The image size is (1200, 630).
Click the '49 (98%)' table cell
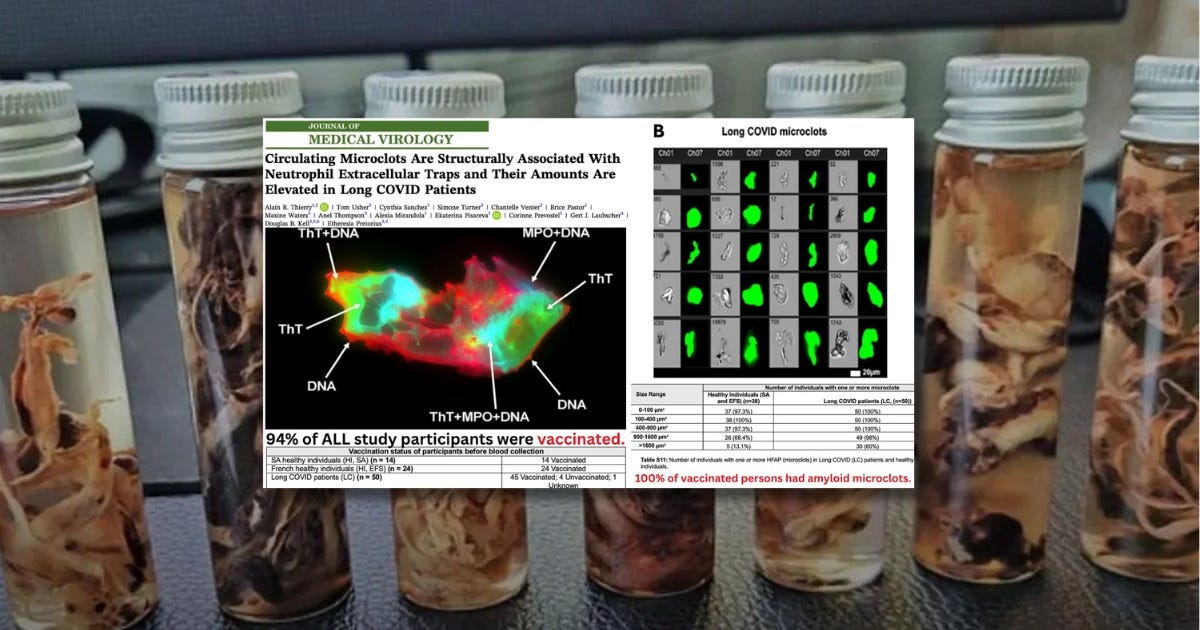[x=868, y=438]
